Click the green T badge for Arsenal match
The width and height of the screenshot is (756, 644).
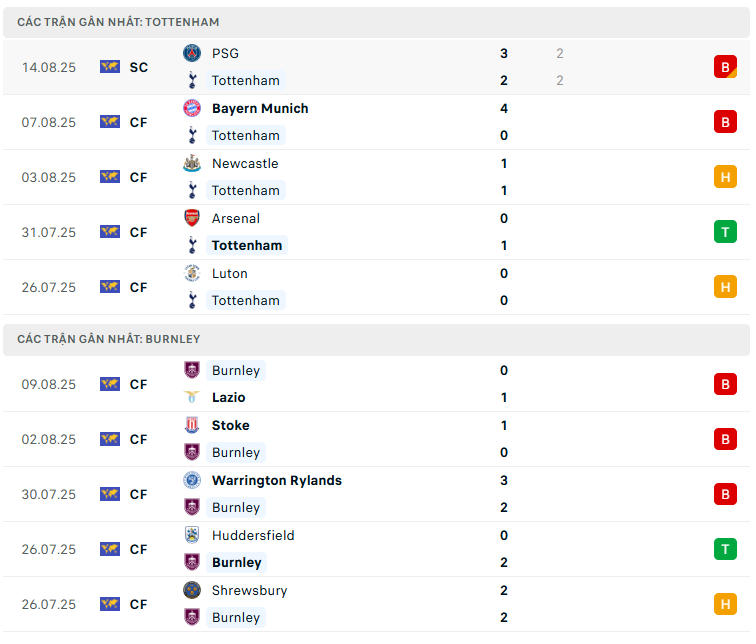(725, 232)
